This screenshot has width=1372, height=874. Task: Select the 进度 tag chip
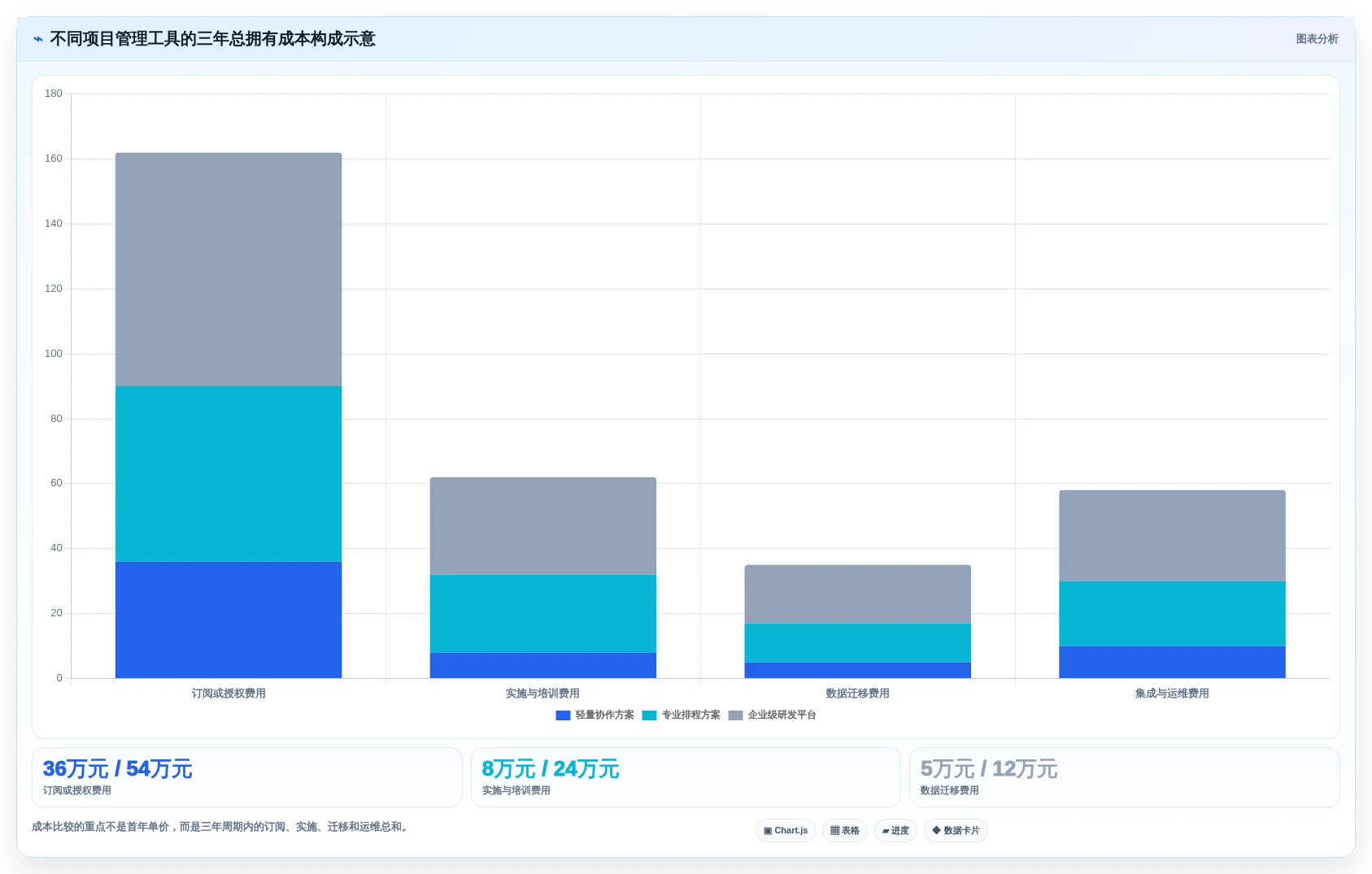895,831
